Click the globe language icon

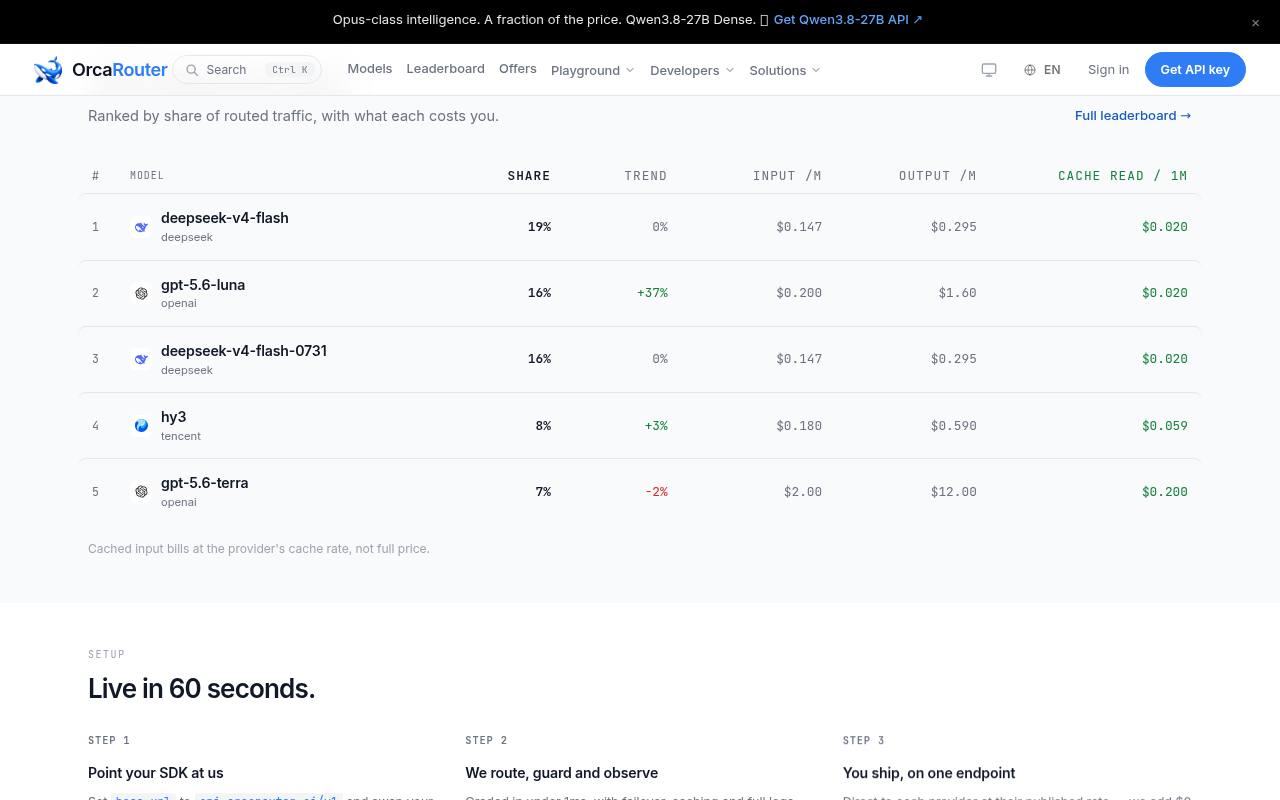1030,70
